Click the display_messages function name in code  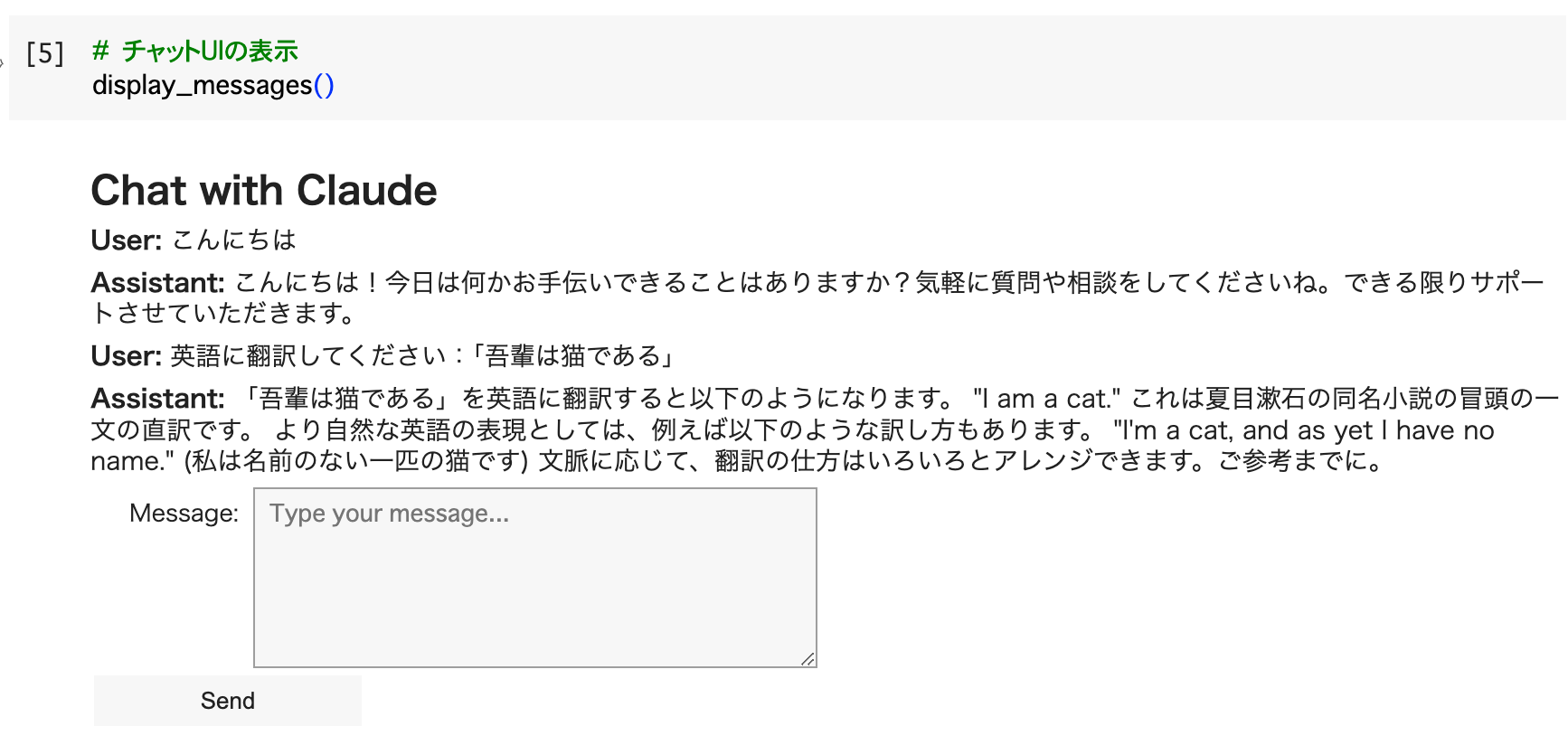coord(202,85)
